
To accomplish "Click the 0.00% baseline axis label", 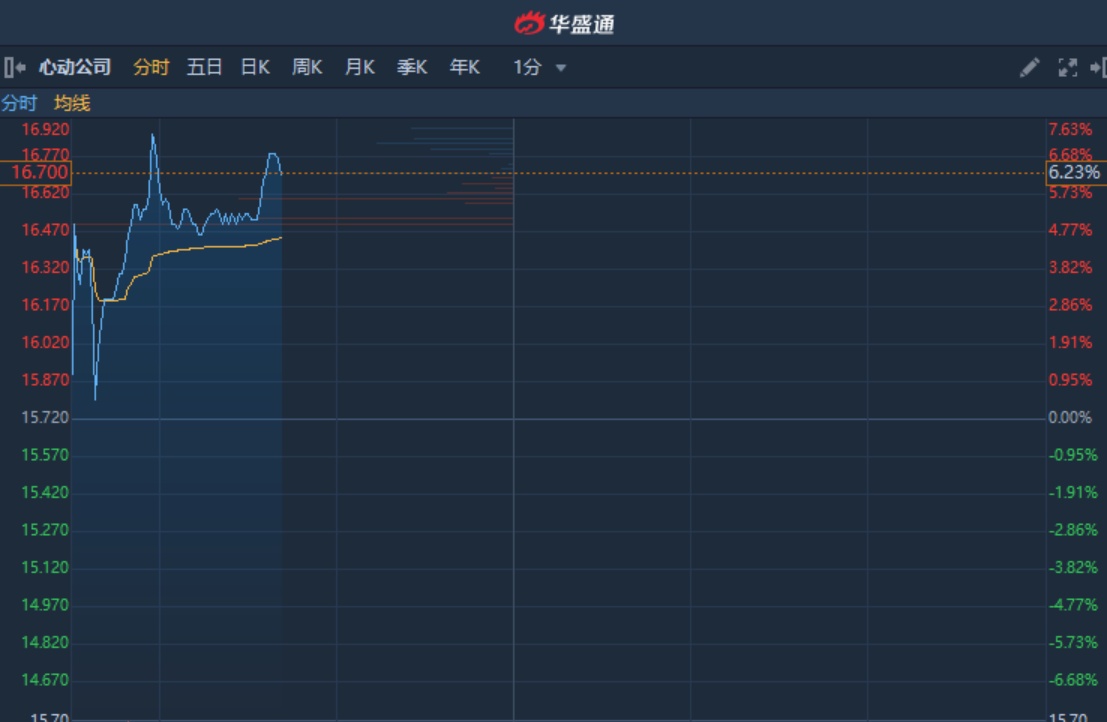I will point(1070,417).
